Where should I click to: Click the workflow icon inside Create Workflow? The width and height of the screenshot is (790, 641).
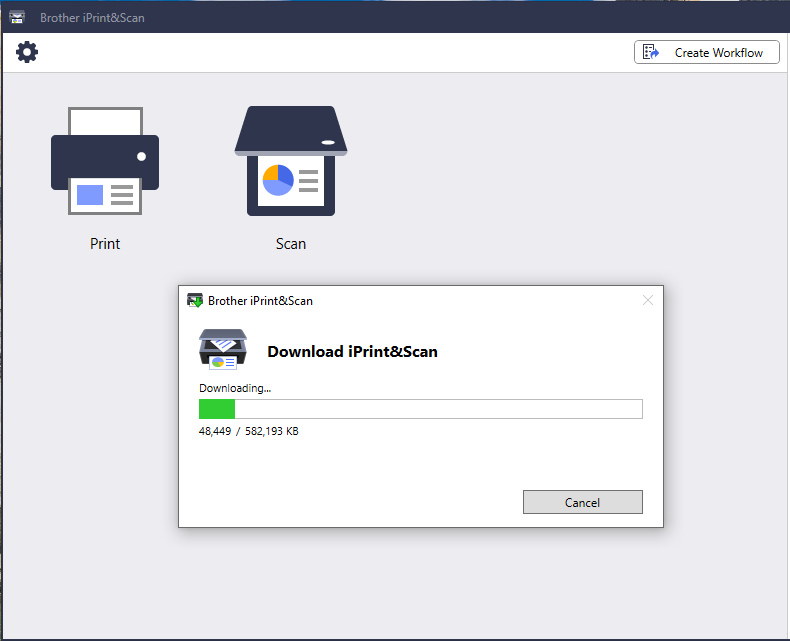click(x=651, y=52)
